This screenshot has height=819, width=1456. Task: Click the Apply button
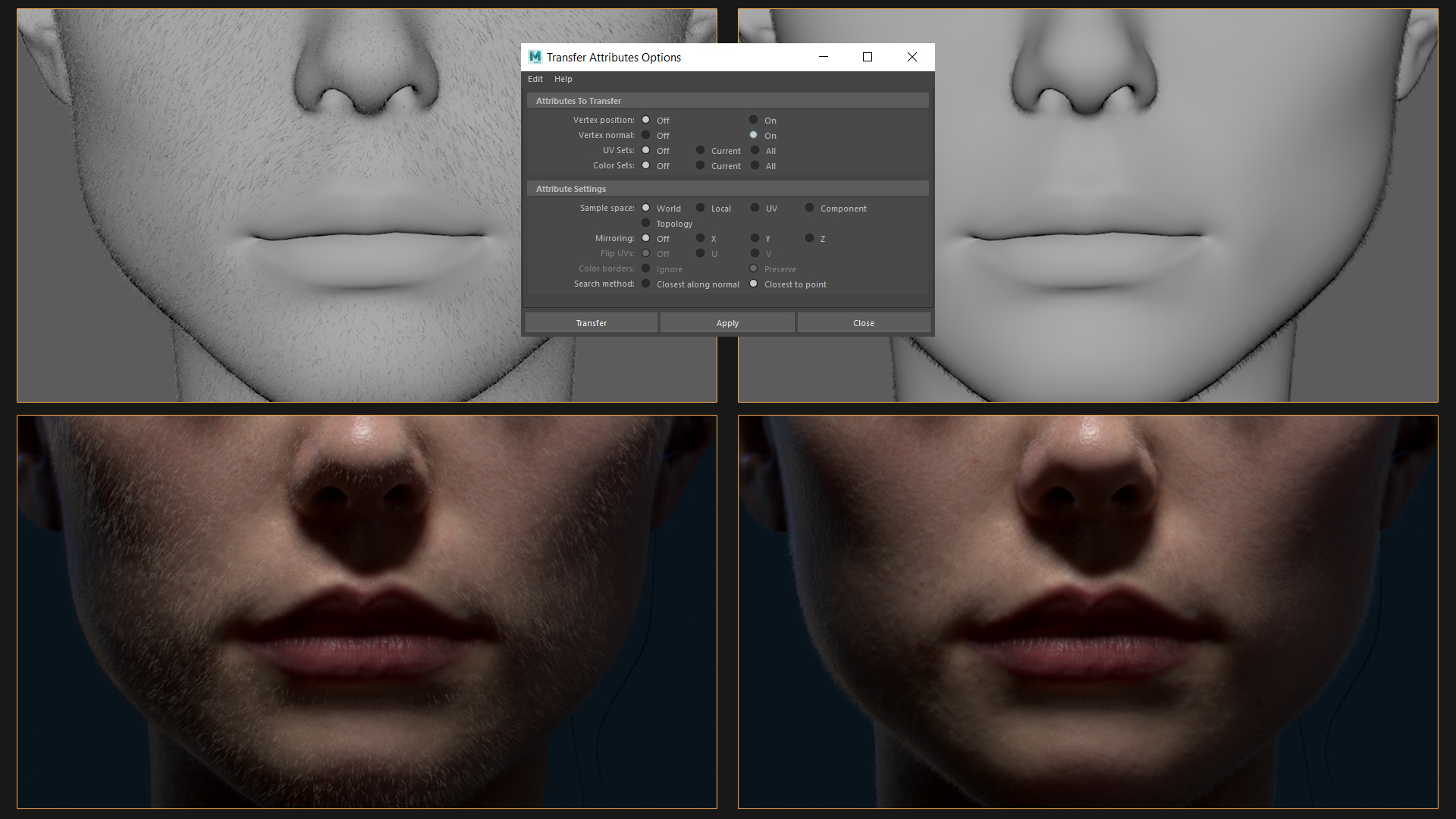tap(727, 323)
